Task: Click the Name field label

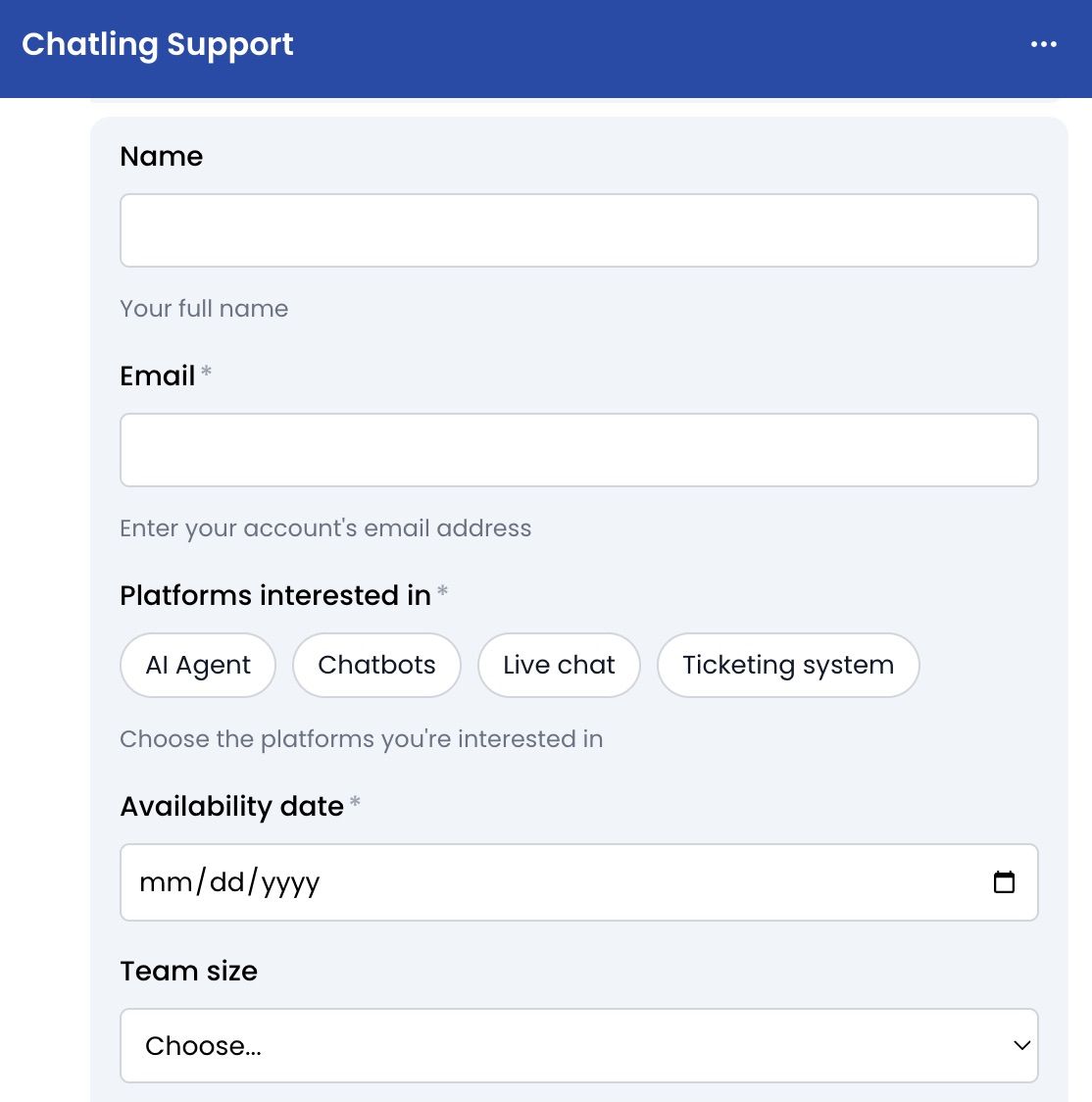Action: coord(162,156)
